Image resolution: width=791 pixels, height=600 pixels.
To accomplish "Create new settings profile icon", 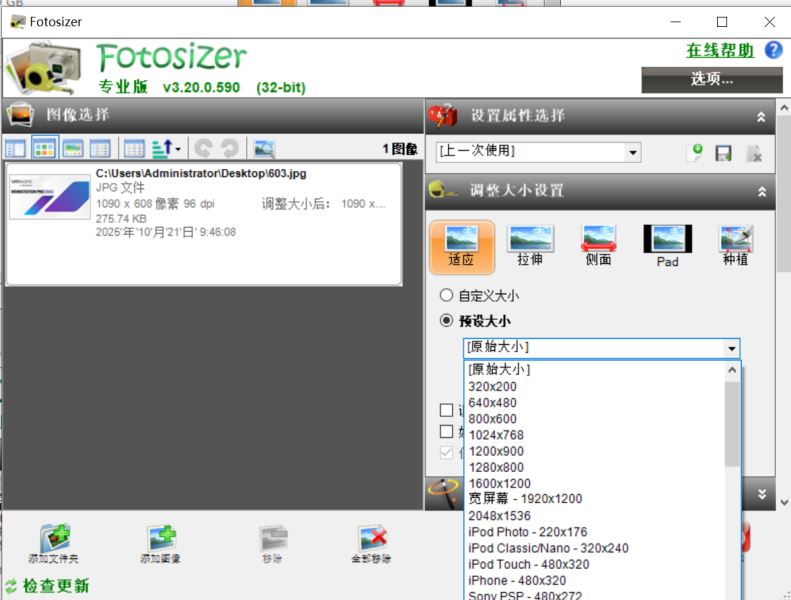I will click(695, 152).
